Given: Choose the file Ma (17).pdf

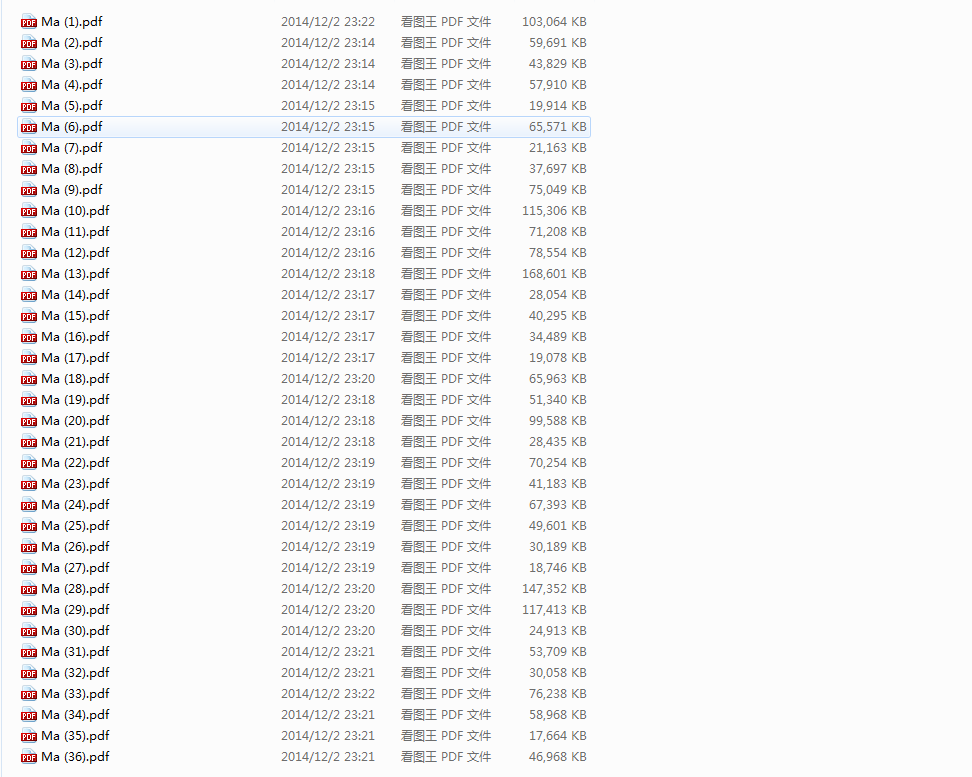Looking at the screenshot, I should 75,358.
